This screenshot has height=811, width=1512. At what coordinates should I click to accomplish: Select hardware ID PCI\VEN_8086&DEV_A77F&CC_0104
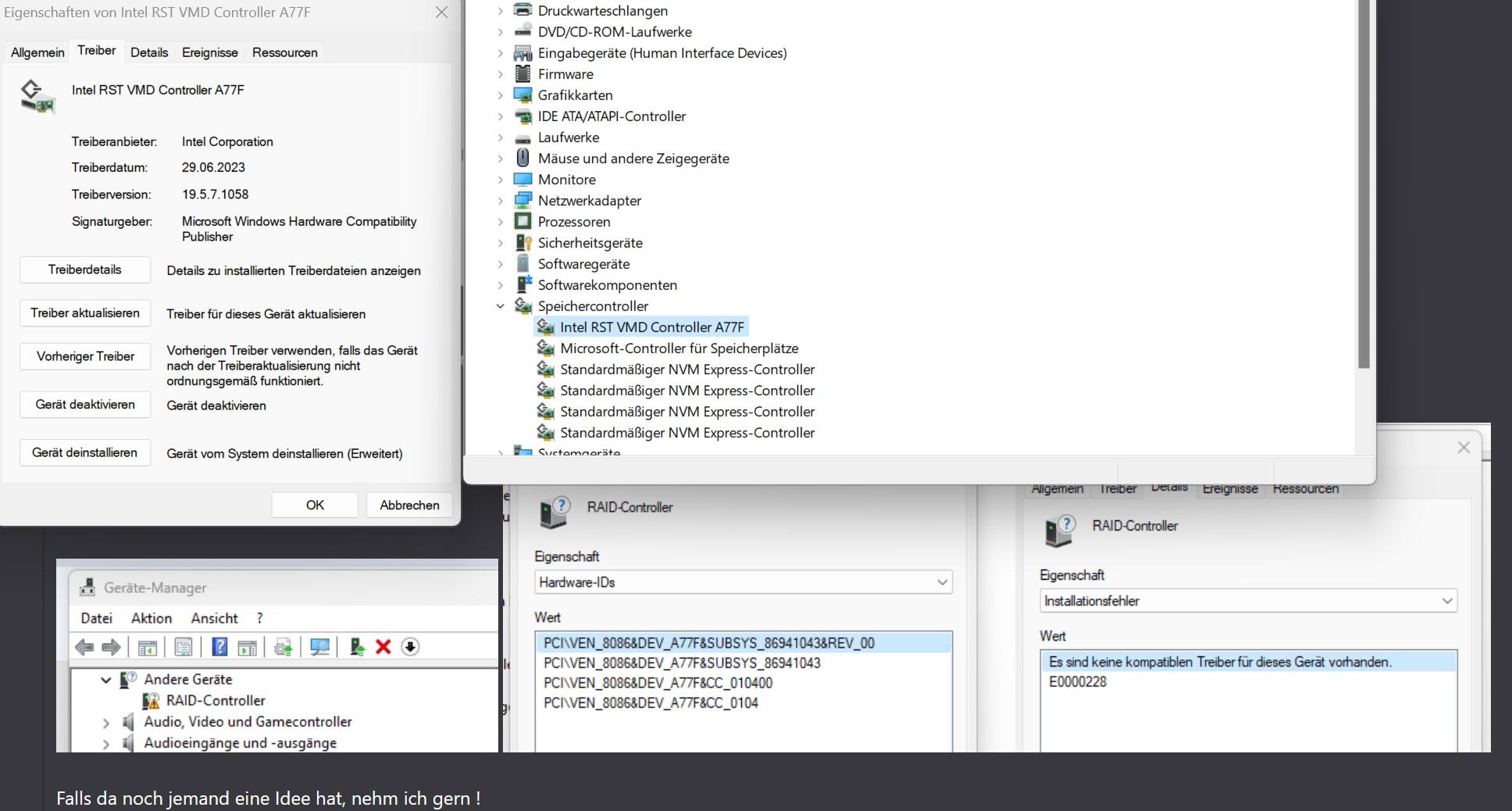click(x=651, y=703)
